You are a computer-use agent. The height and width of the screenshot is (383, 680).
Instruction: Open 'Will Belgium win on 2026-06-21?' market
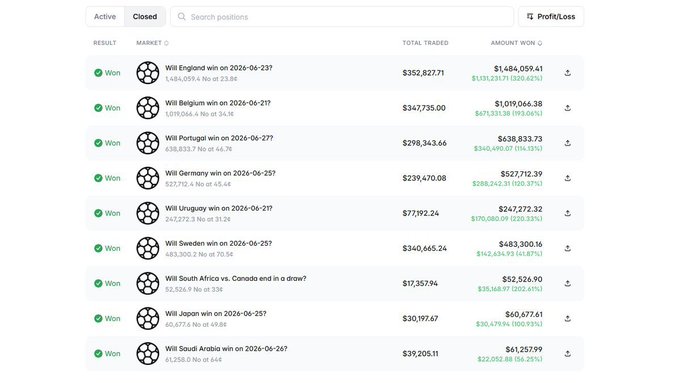point(218,103)
